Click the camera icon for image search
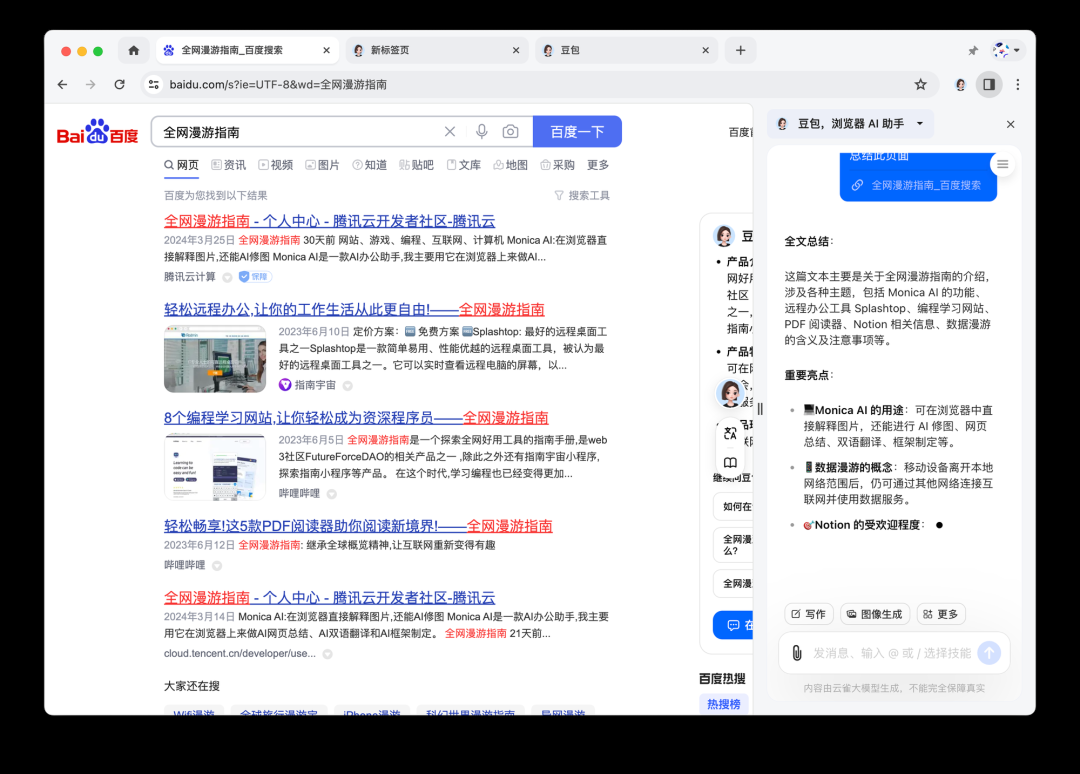Viewport: 1080px width, 774px height. (510, 131)
